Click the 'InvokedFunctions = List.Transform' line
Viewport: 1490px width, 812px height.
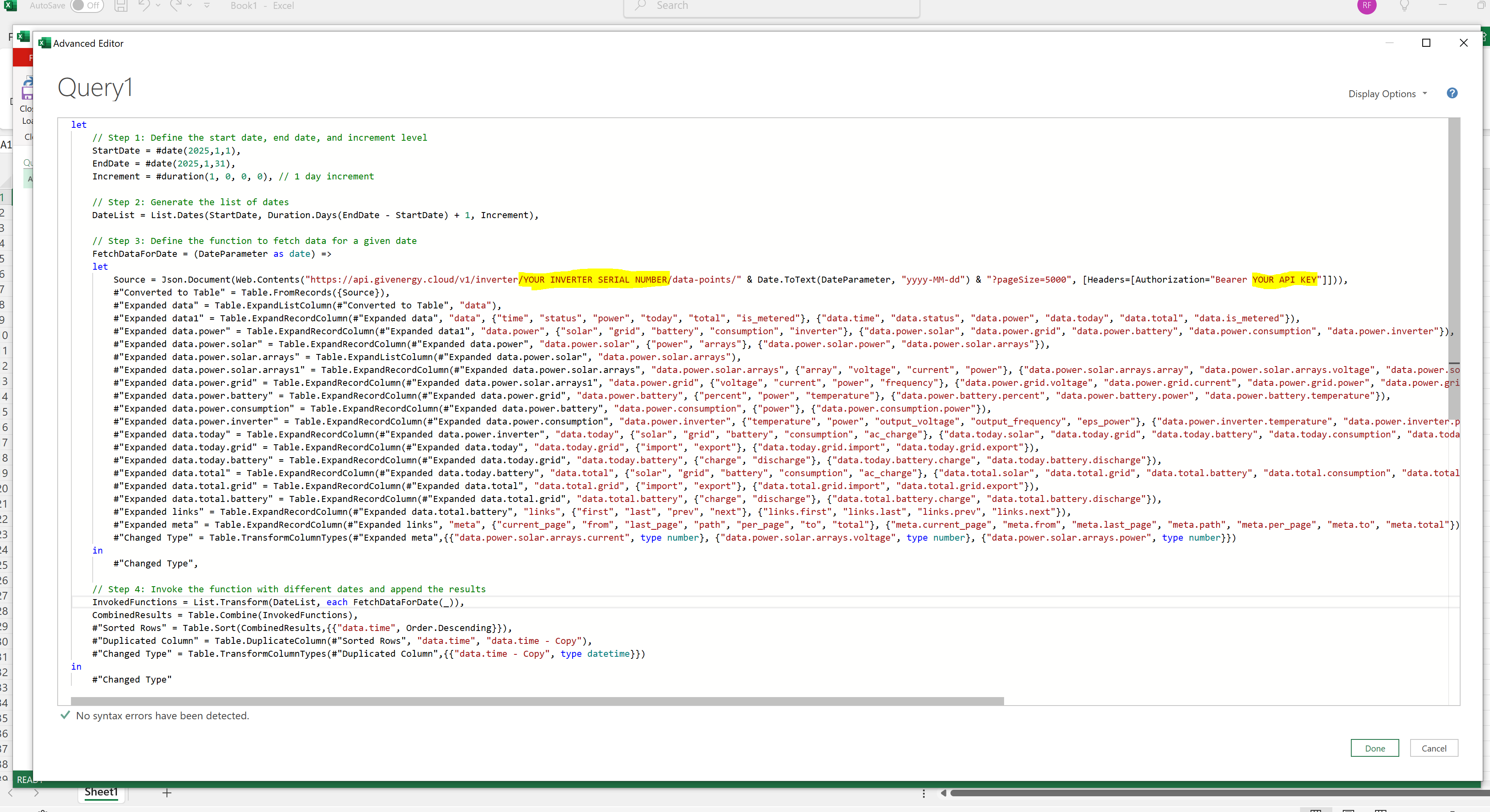(x=278, y=602)
